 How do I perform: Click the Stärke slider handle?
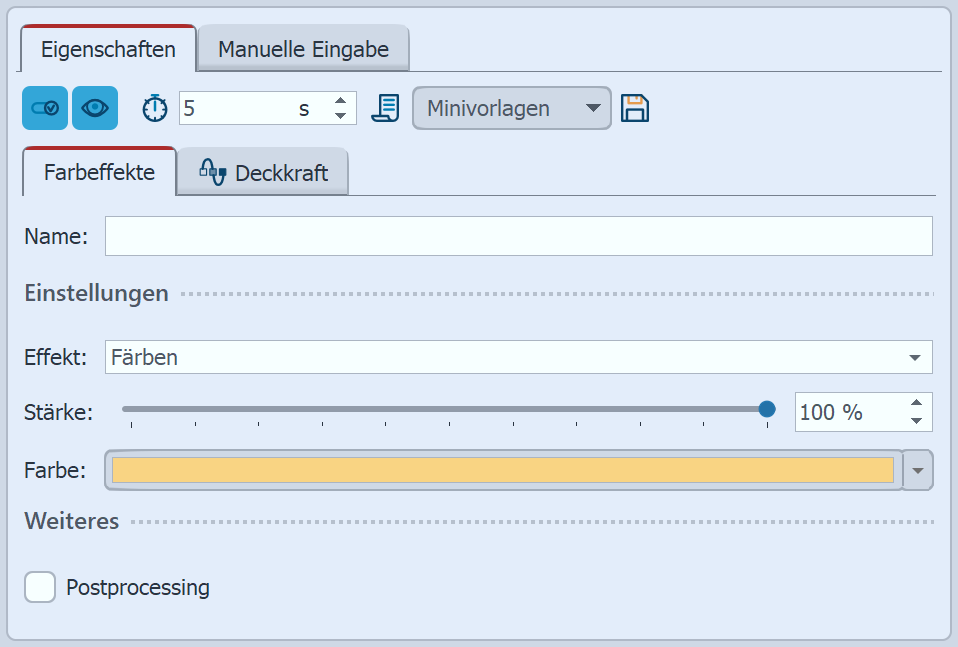click(x=767, y=408)
